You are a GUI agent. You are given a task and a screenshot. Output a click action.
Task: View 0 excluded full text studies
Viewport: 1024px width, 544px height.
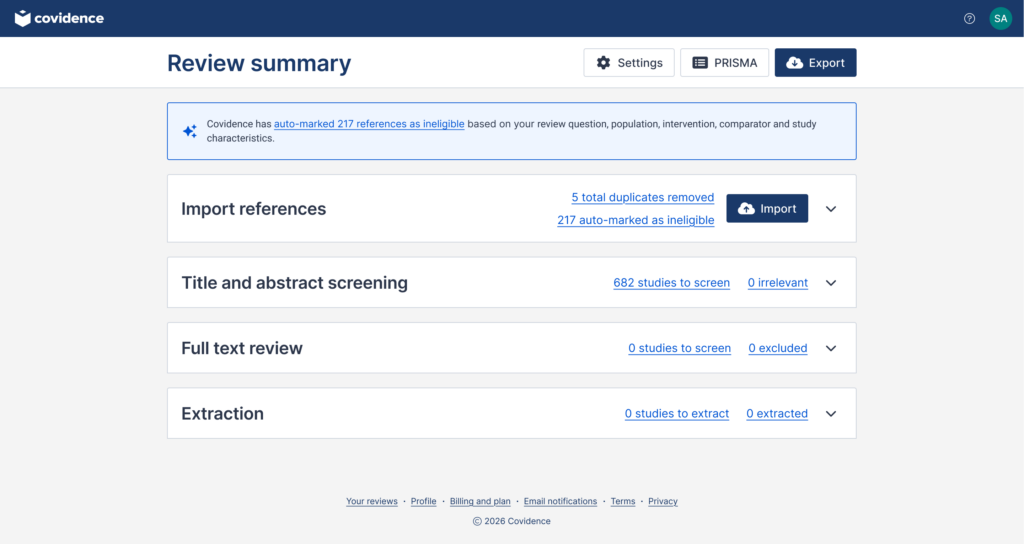(x=777, y=348)
